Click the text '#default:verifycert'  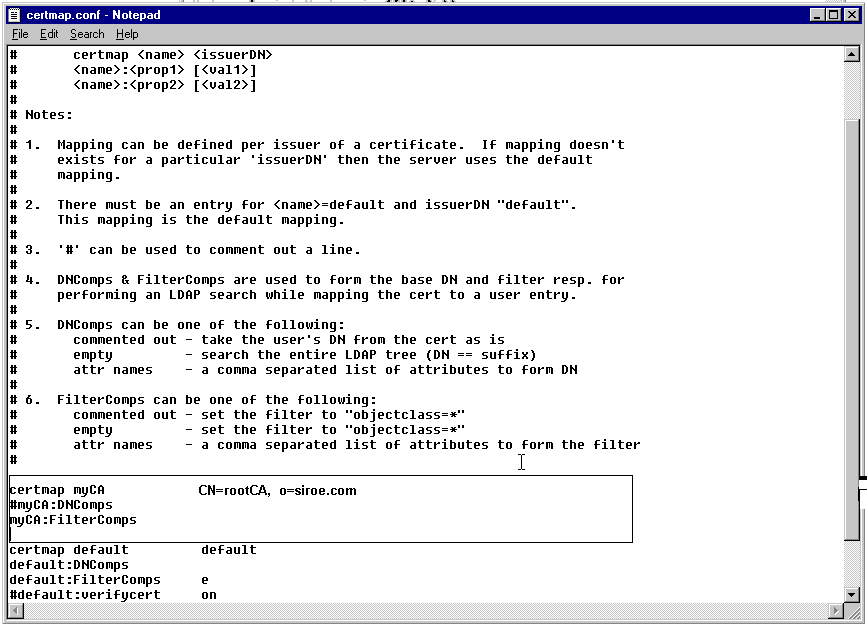coord(85,595)
